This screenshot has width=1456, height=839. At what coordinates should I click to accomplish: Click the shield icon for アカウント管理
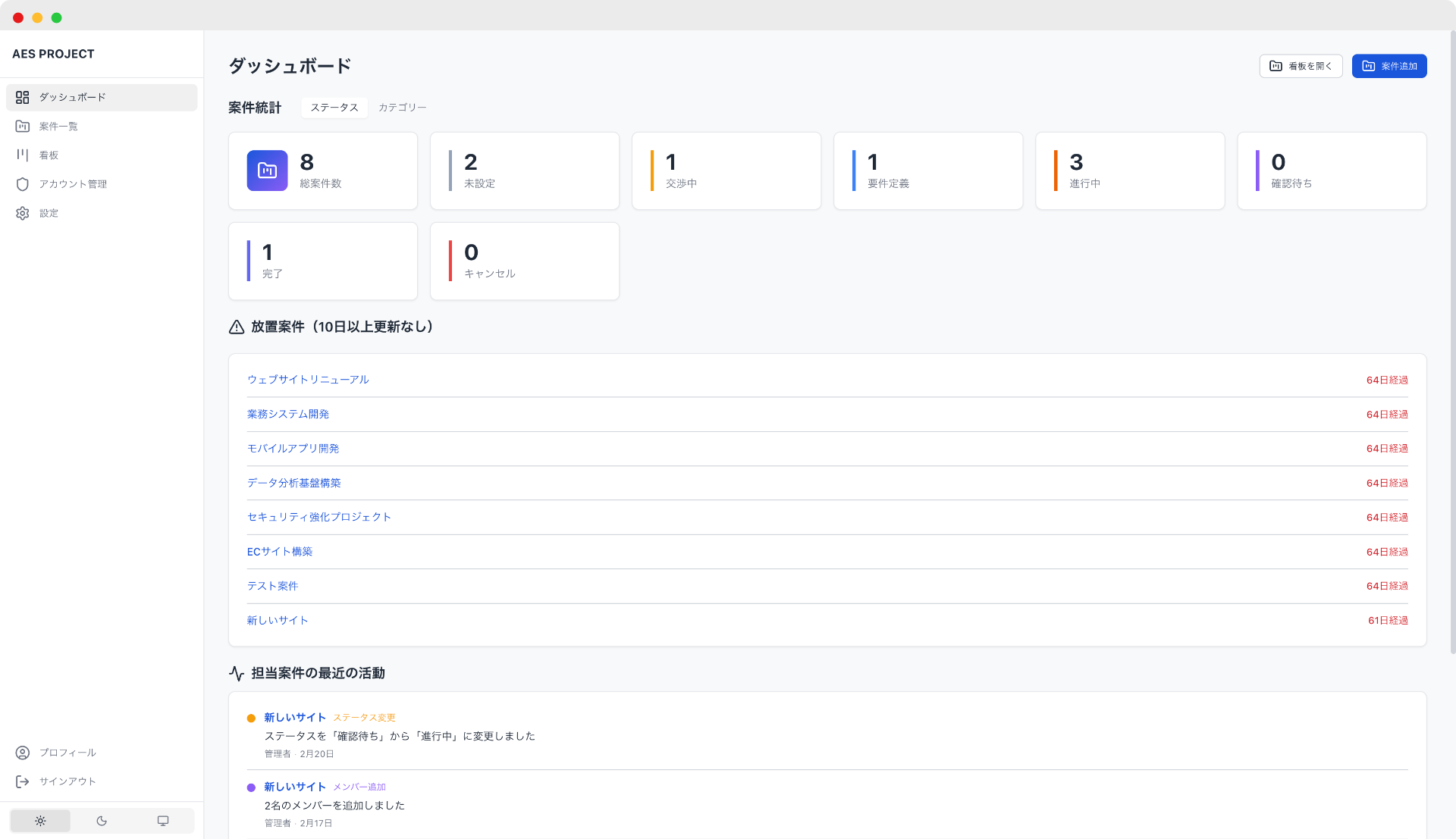(x=23, y=184)
